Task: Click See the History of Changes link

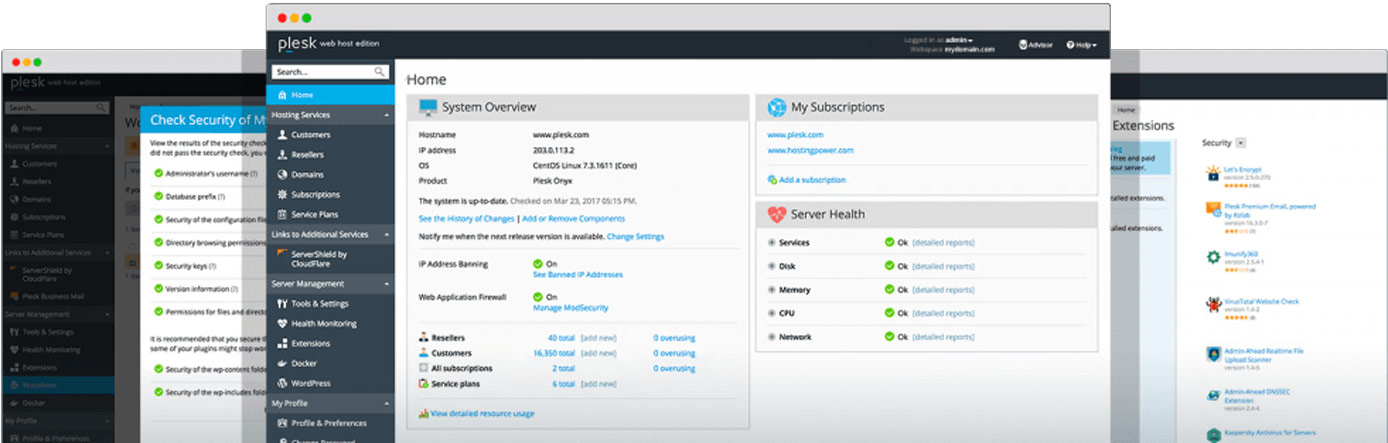Action: [466, 219]
